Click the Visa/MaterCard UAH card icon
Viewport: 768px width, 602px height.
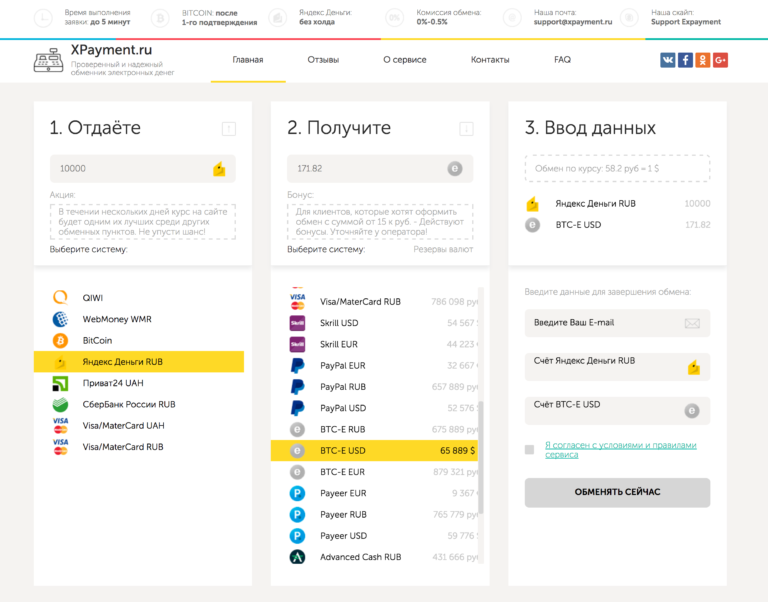[x=60, y=425]
